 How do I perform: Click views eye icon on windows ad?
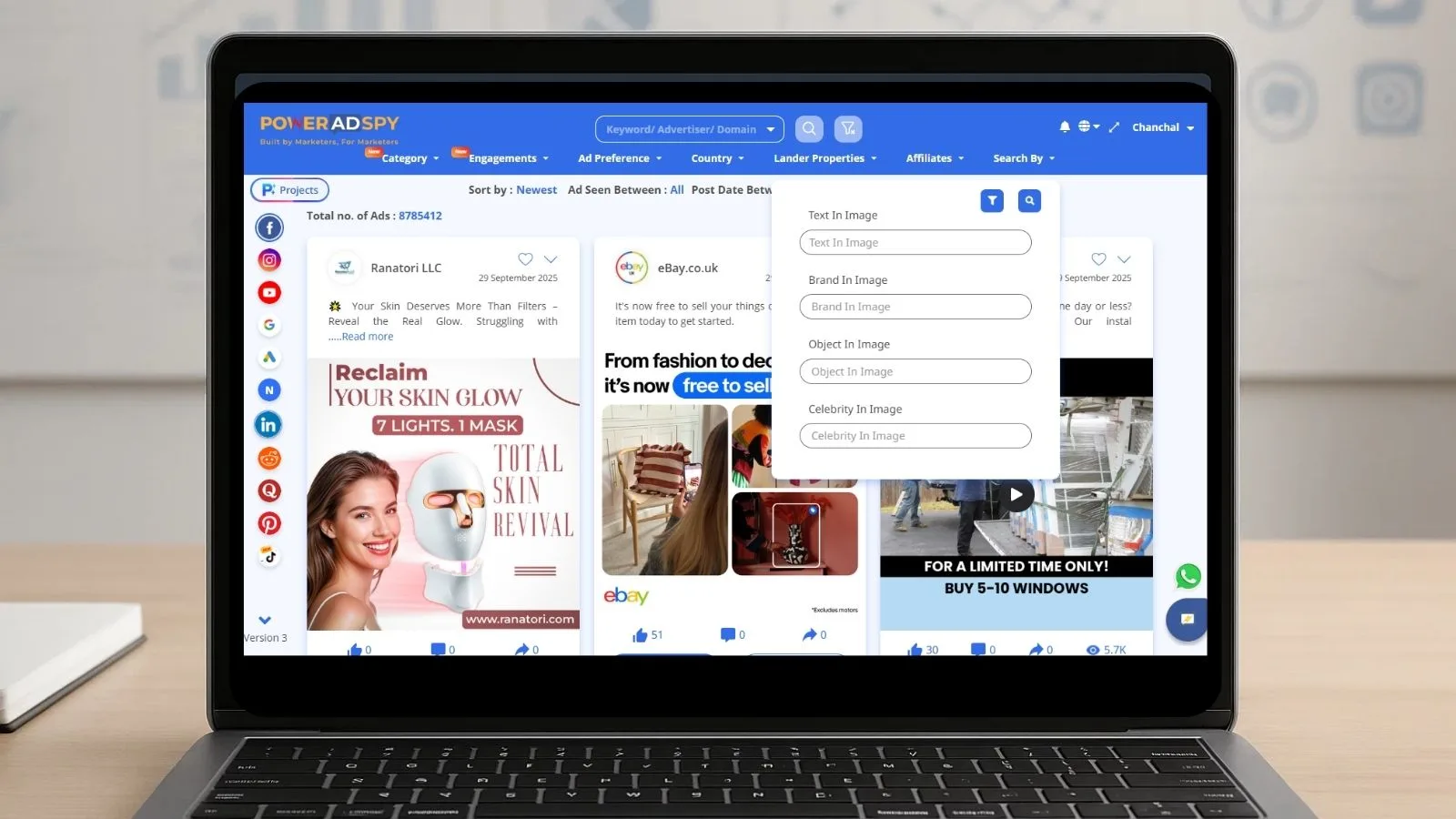[1093, 650]
